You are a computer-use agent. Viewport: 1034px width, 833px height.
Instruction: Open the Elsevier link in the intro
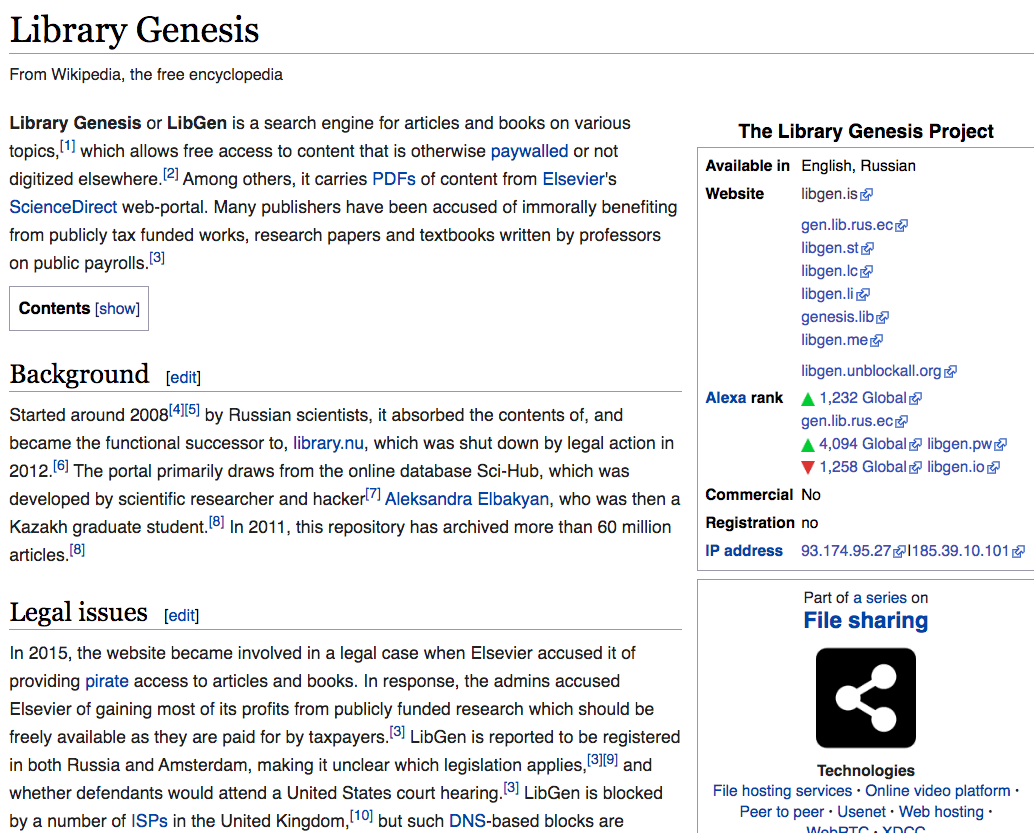pyautogui.click(x=573, y=179)
